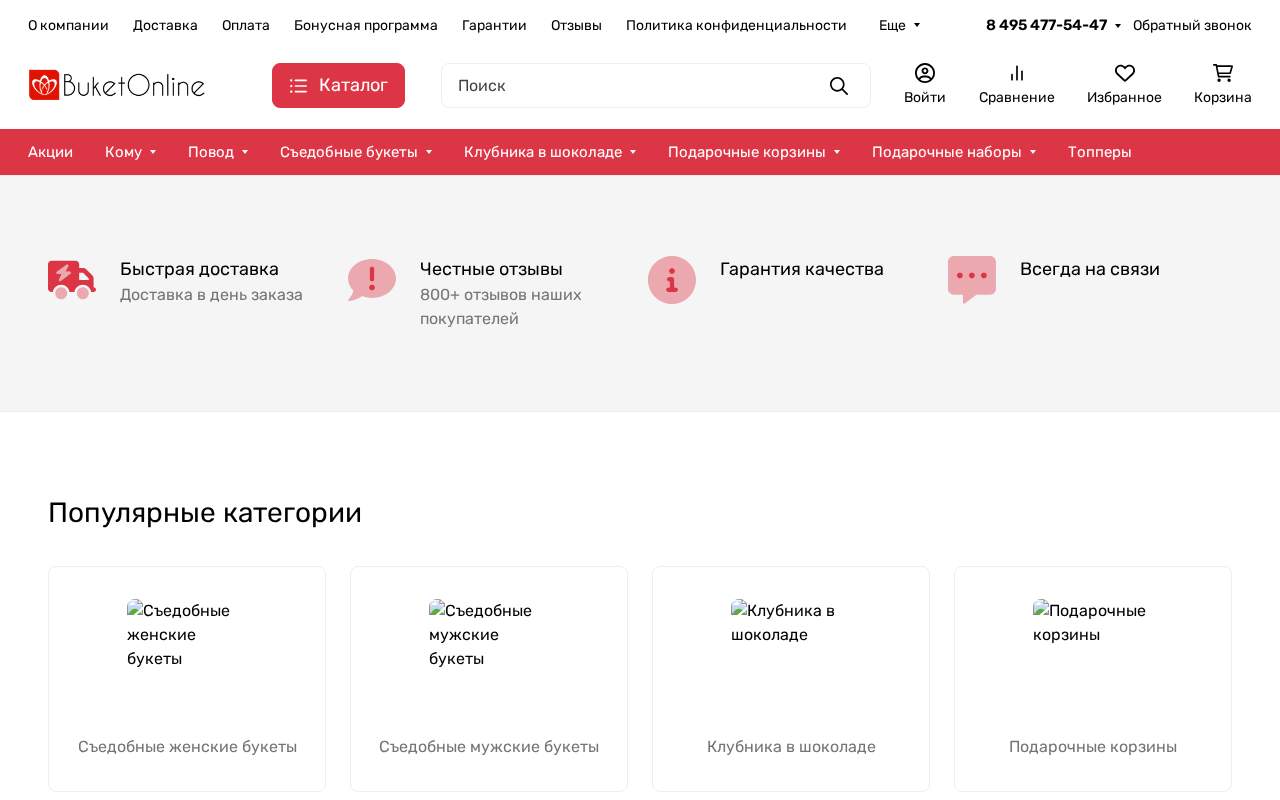Click the search magnifier icon
This screenshot has height=800, width=1280.
point(839,86)
